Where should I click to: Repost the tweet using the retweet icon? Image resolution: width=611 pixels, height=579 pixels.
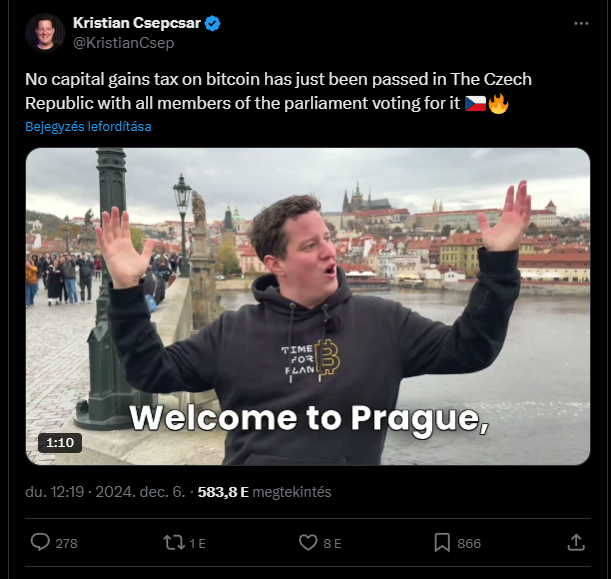point(174,542)
